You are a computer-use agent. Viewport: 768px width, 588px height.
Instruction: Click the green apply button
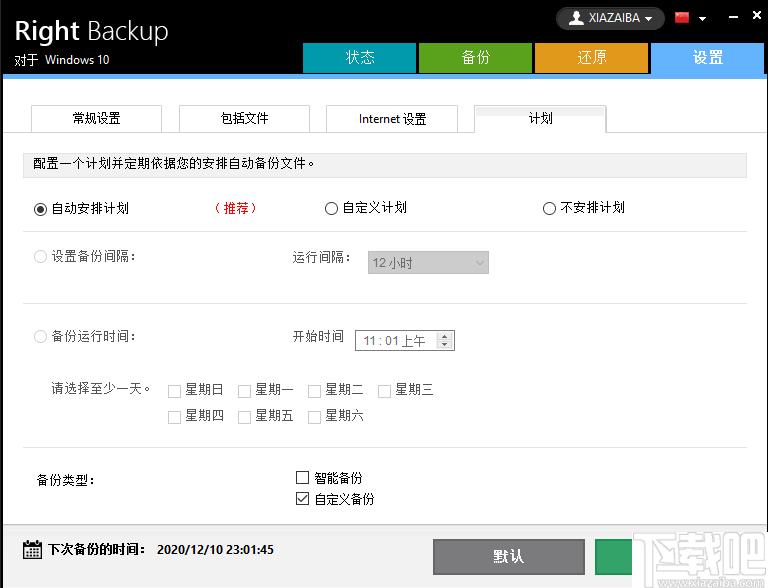pyautogui.click(x=614, y=557)
